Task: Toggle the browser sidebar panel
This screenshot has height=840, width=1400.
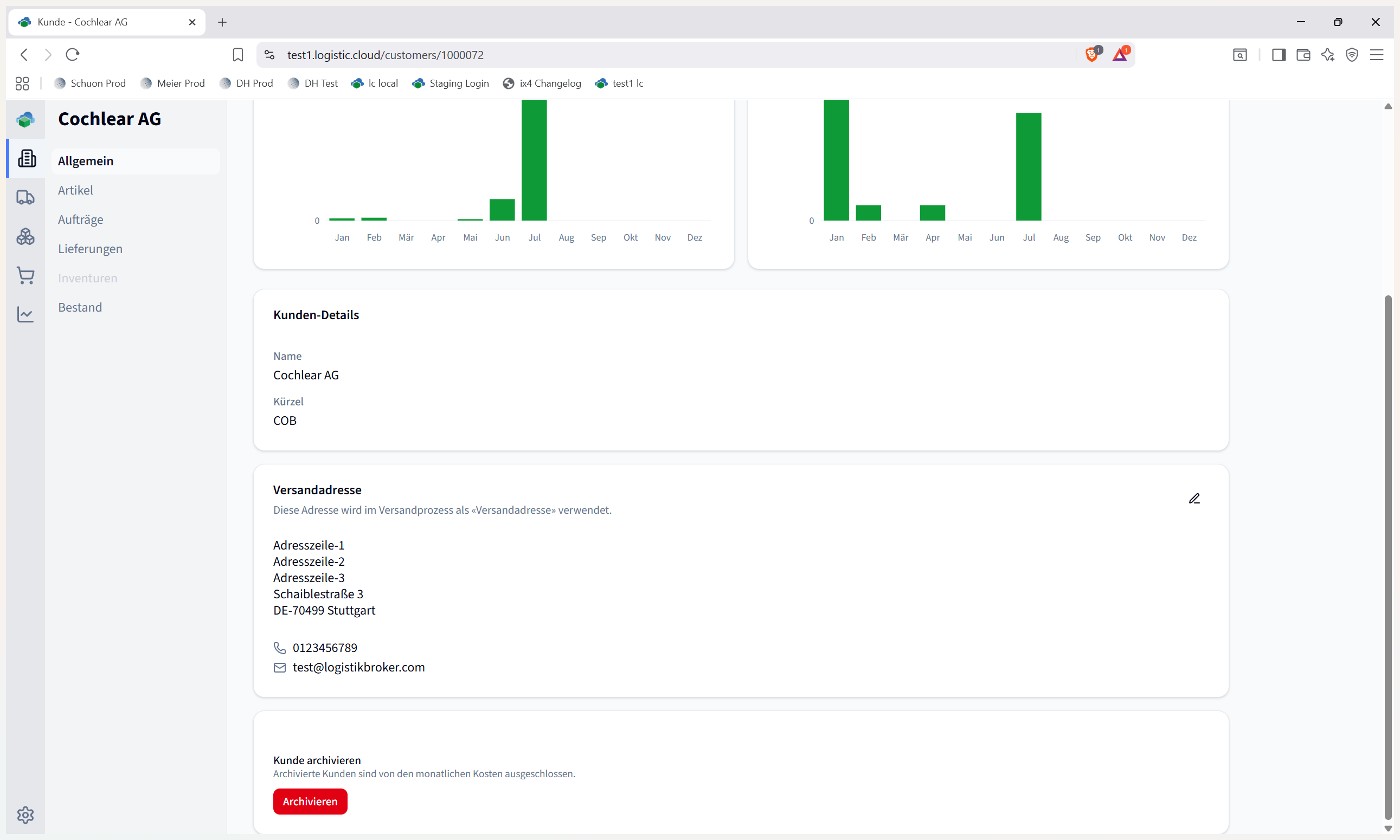Action: click(x=1278, y=55)
